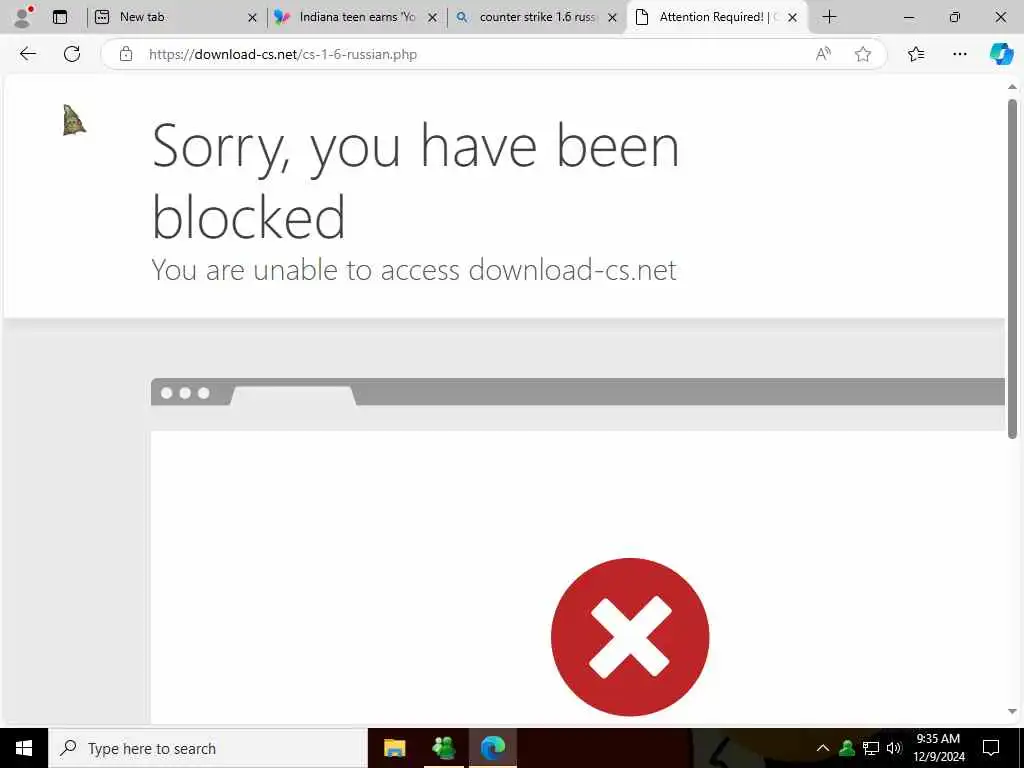Click the page vertical scrollbar thumb
Image resolution: width=1024 pixels, height=768 pixels.
click(1012, 268)
